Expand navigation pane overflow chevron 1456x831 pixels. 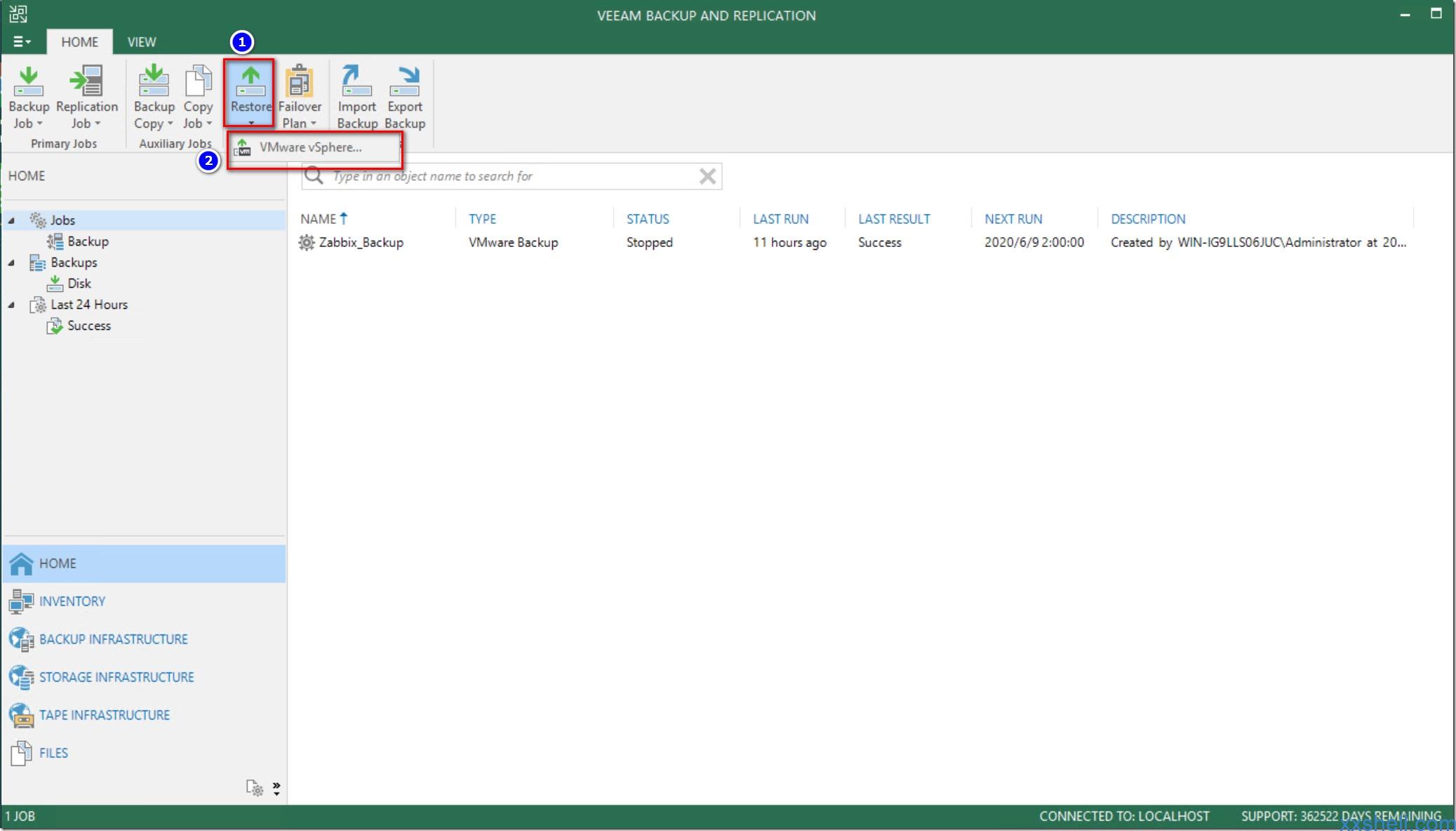(276, 787)
